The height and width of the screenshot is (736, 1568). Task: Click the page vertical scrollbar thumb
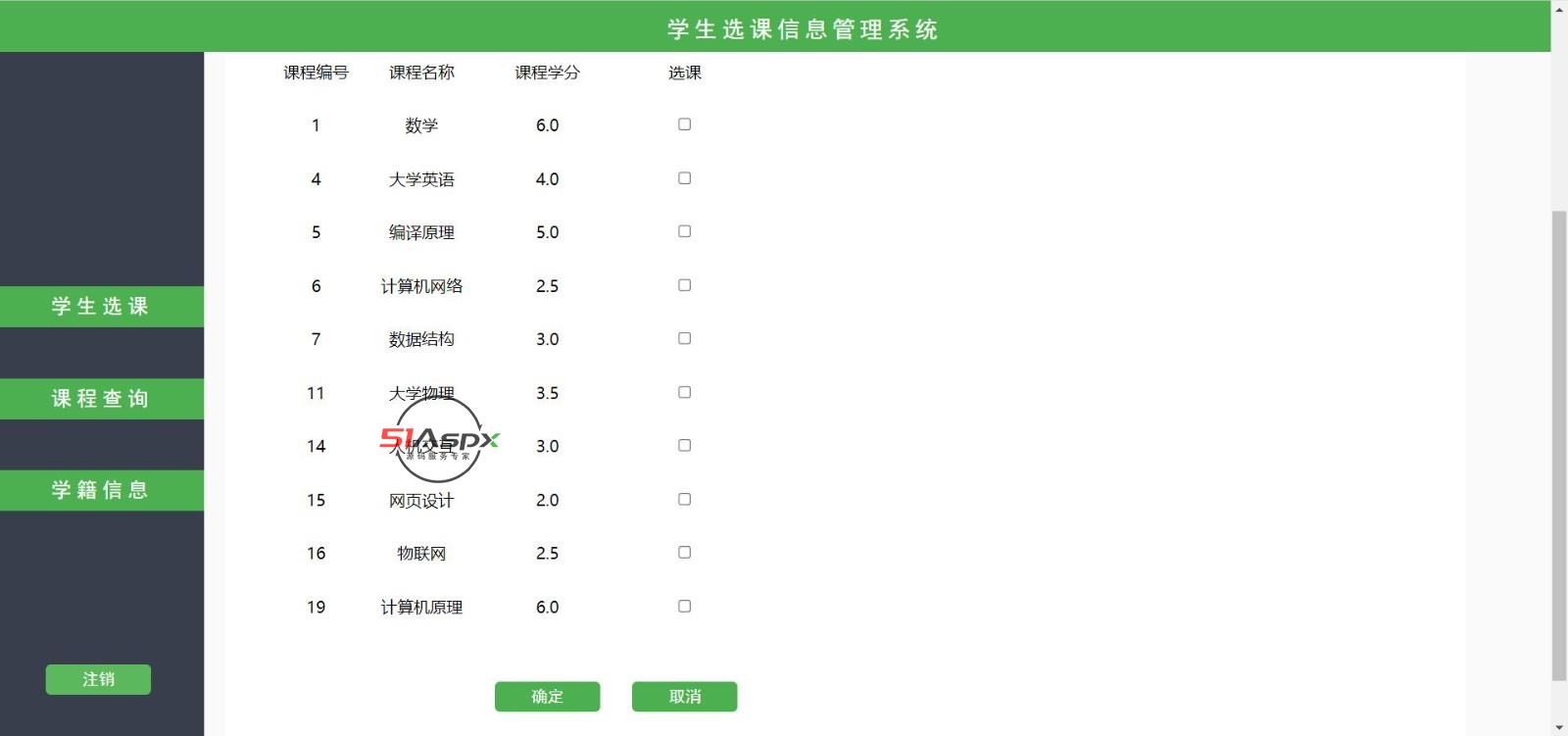coord(1559,445)
